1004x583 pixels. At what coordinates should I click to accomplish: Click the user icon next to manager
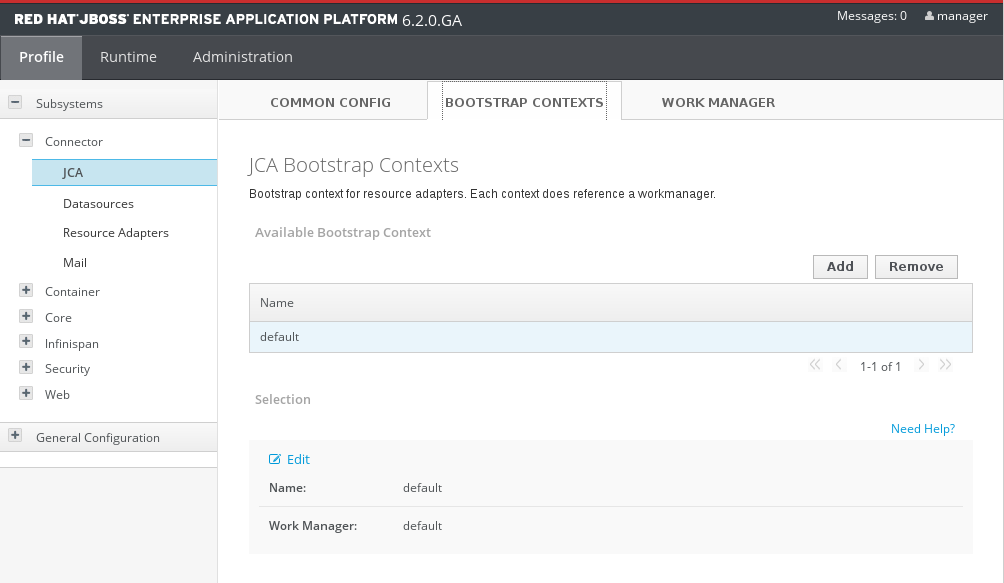coord(929,16)
